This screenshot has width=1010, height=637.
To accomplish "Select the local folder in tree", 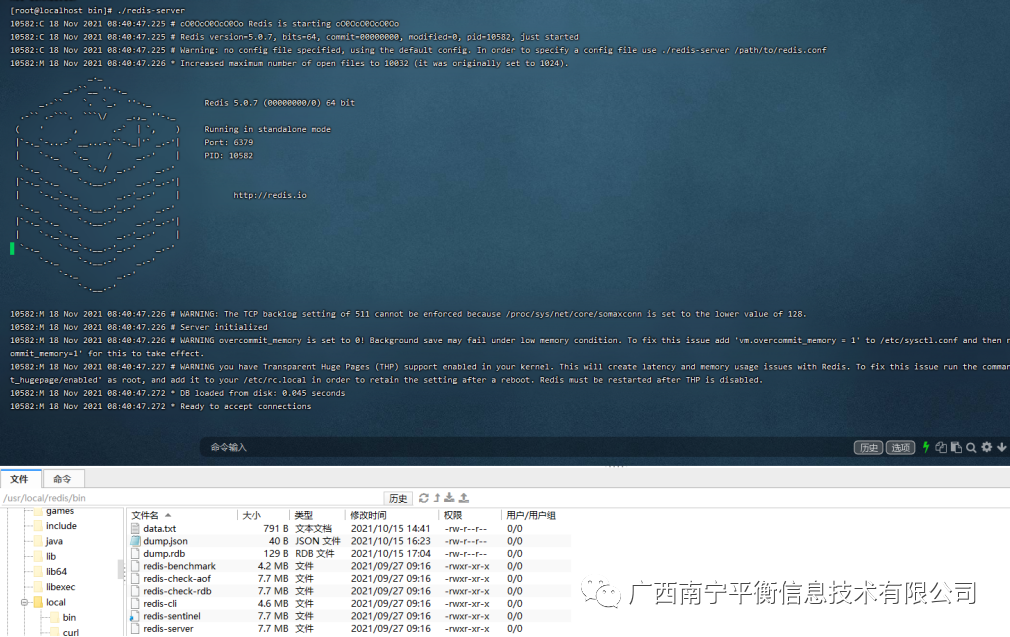I will pos(55,602).
